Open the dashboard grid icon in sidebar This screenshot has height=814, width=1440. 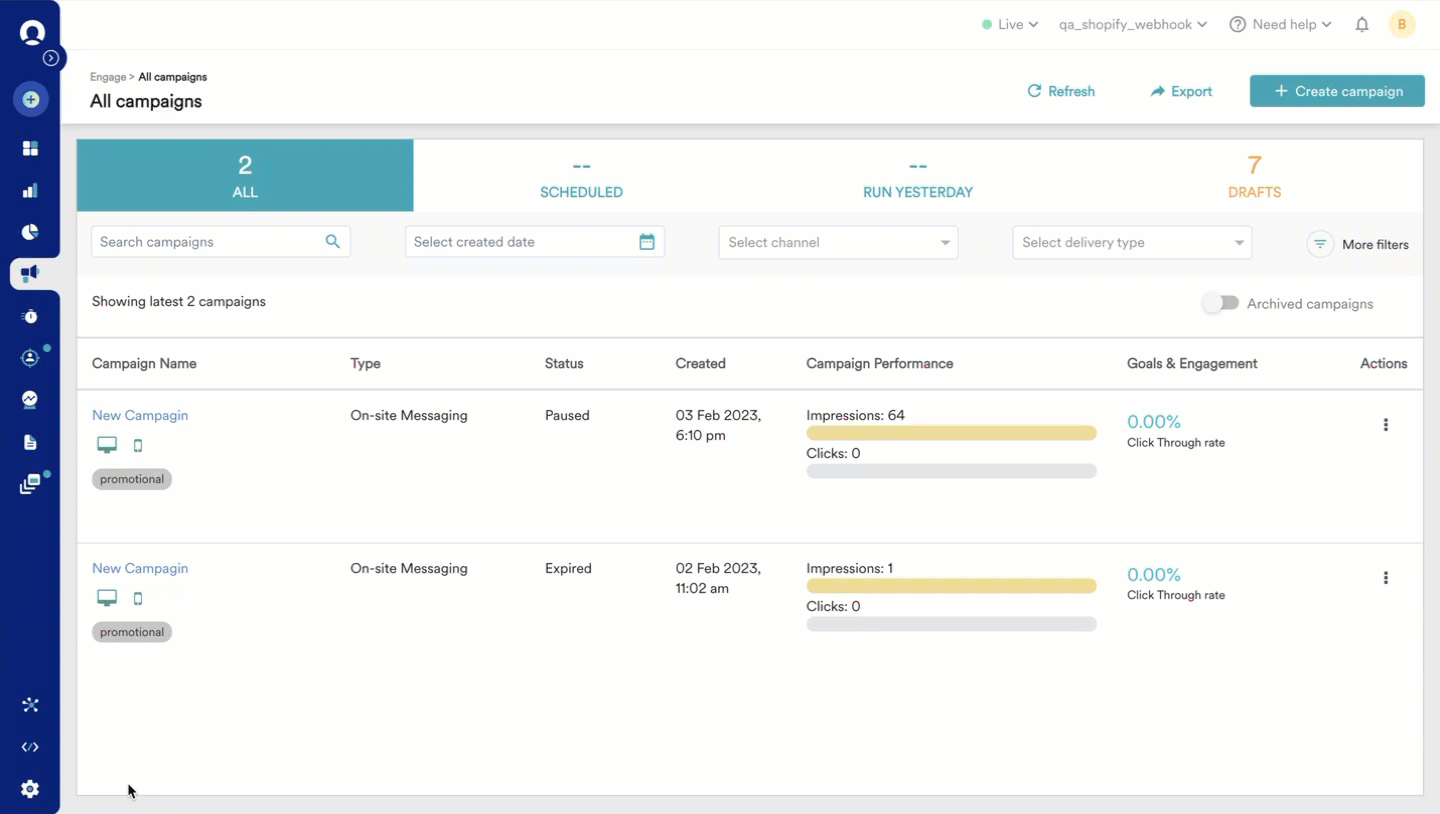(30, 148)
